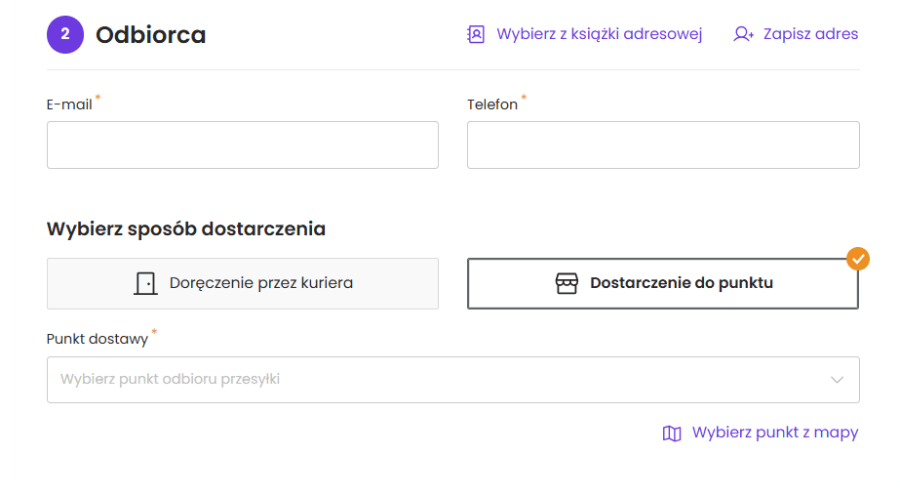Click the 'Punkt dostawy' field label
The height and width of the screenshot is (489, 900).
(x=97, y=339)
